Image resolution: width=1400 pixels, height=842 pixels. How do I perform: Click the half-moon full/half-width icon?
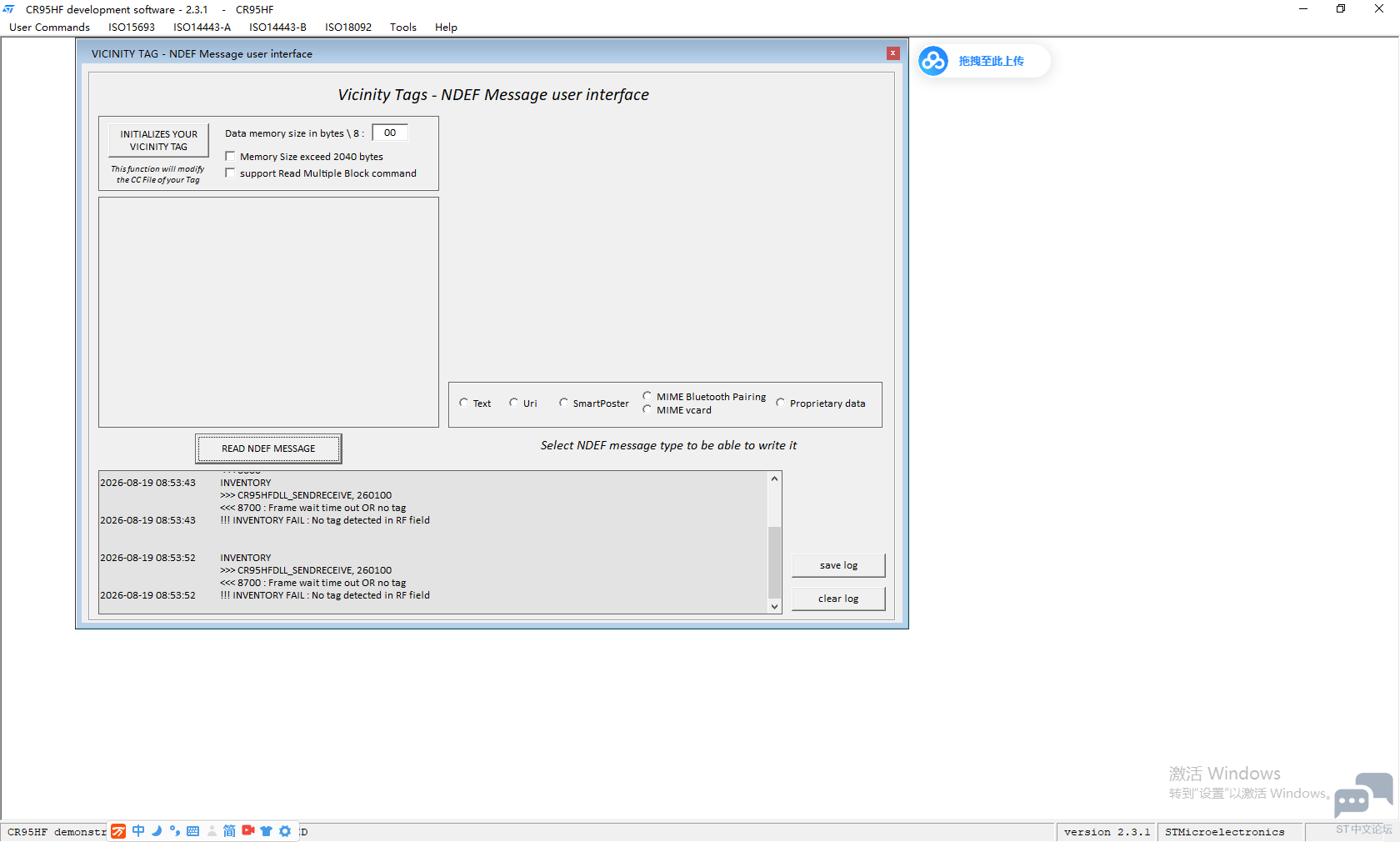point(157,831)
